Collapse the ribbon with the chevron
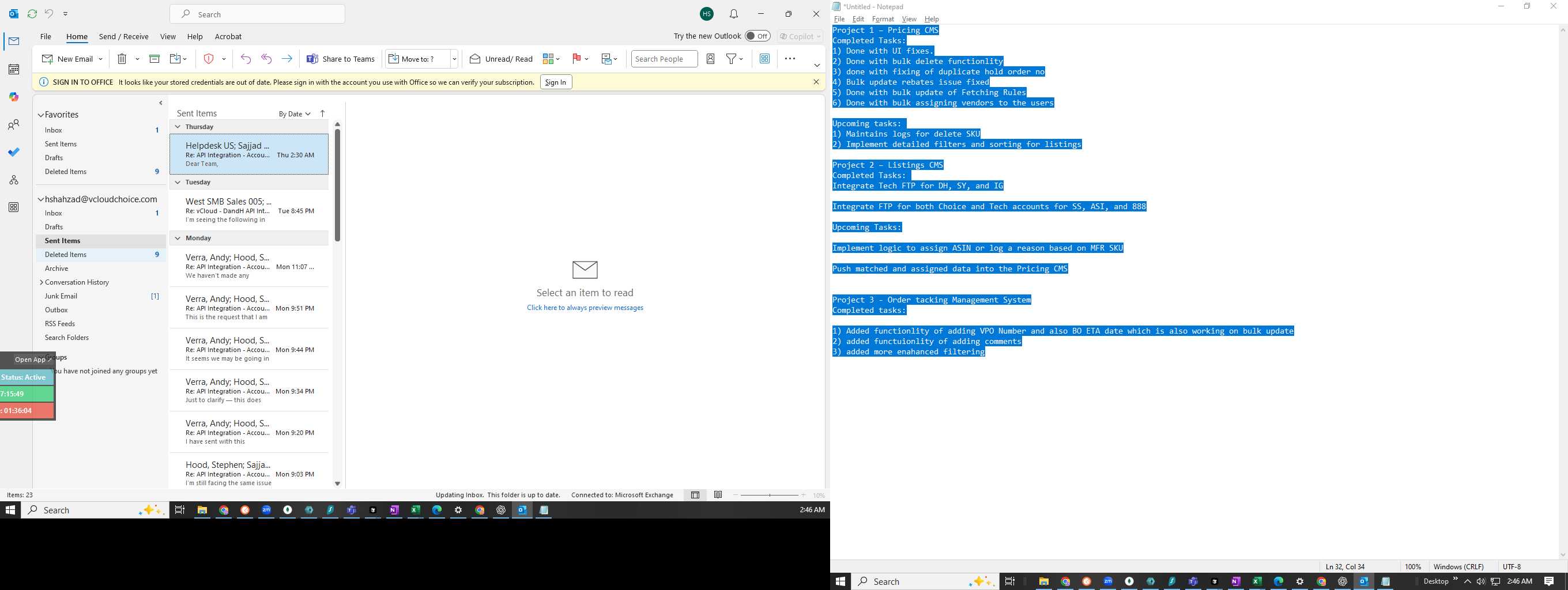Image resolution: width=1568 pixels, height=590 pixels. coord(817,65)
